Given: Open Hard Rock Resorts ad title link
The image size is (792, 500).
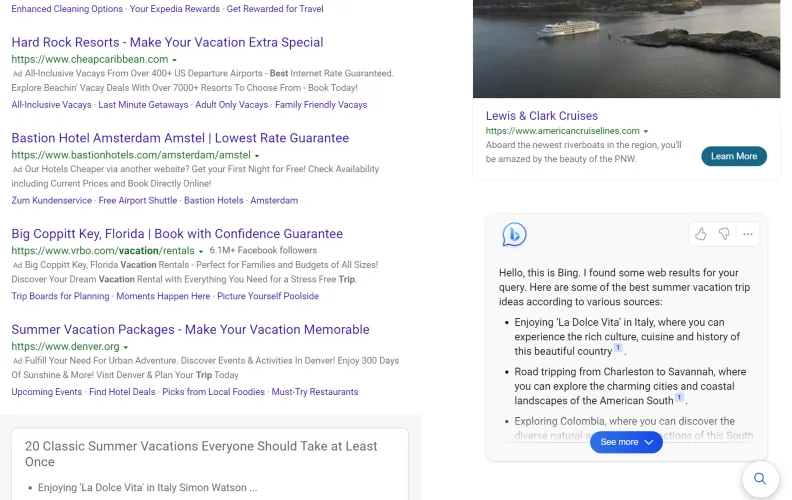Looking at the screenshot, I should coord(167,42).
